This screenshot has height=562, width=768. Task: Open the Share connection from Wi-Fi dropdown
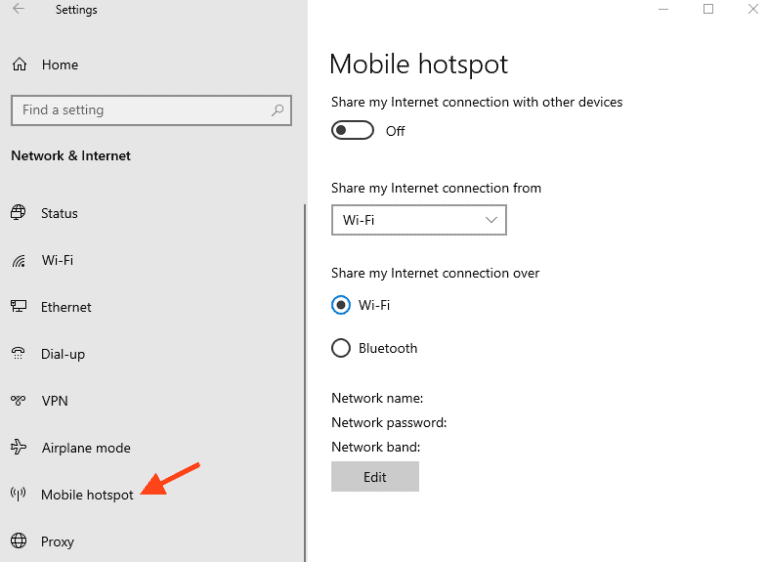click(x=418, y=220)
